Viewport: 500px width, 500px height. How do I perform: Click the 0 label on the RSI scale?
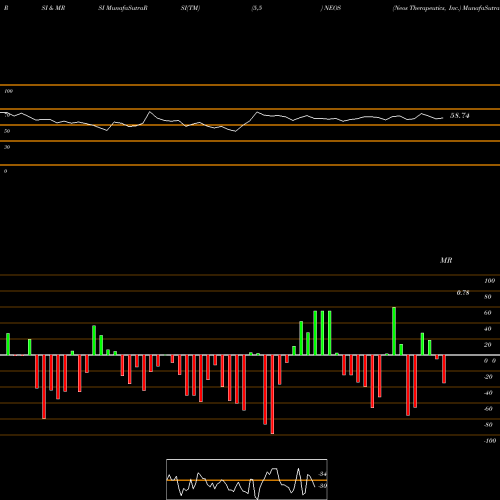tap(5, 171)
